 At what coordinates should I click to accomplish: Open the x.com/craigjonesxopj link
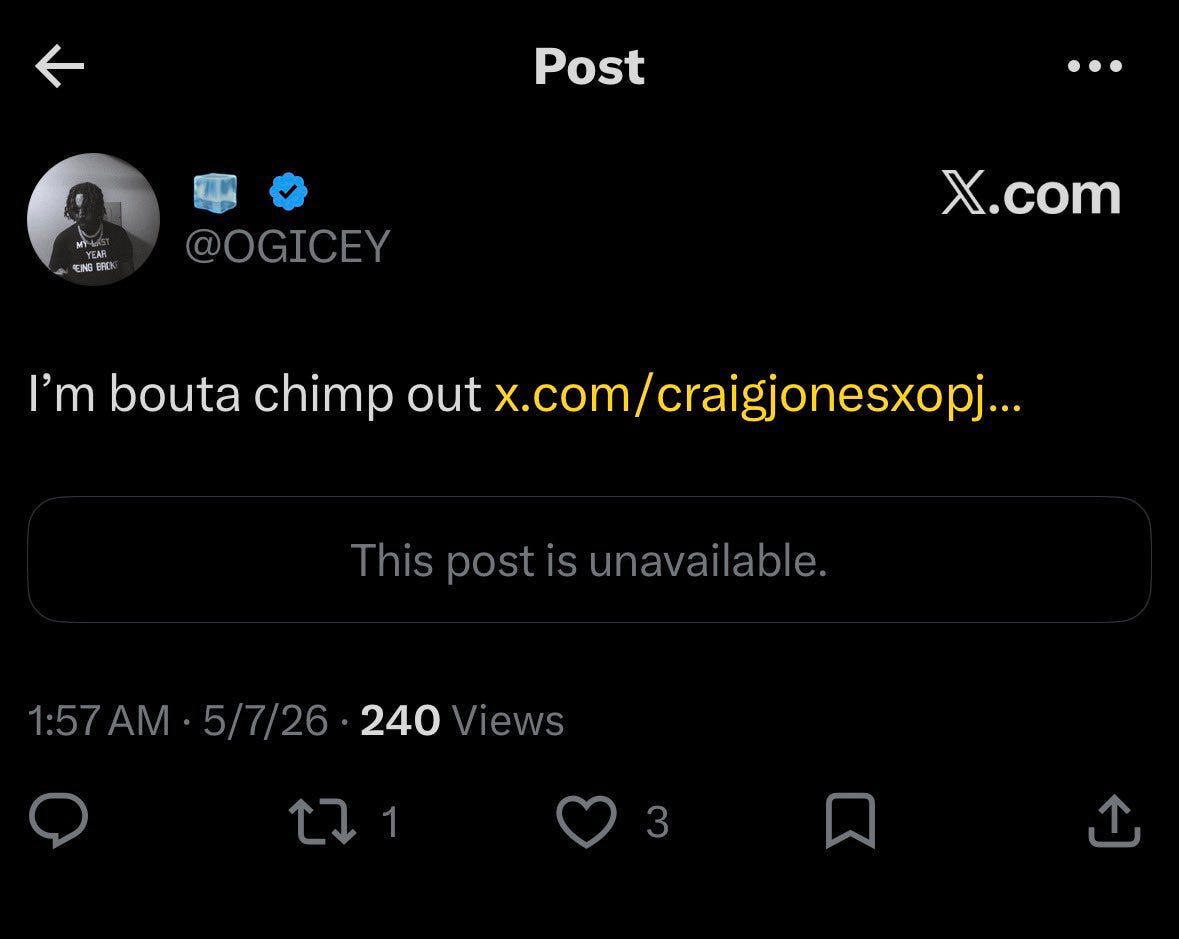(x=758, y=395)
